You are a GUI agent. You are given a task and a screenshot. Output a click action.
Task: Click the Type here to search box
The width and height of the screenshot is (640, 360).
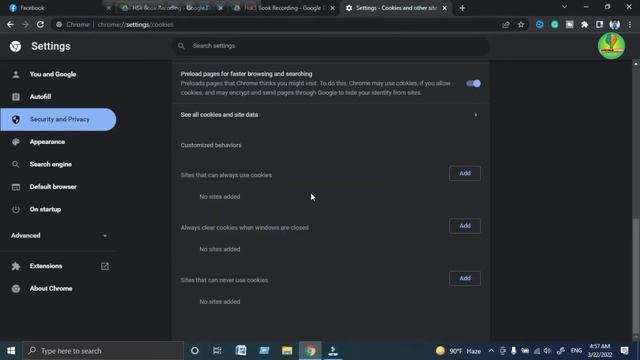tap(103, 351)
